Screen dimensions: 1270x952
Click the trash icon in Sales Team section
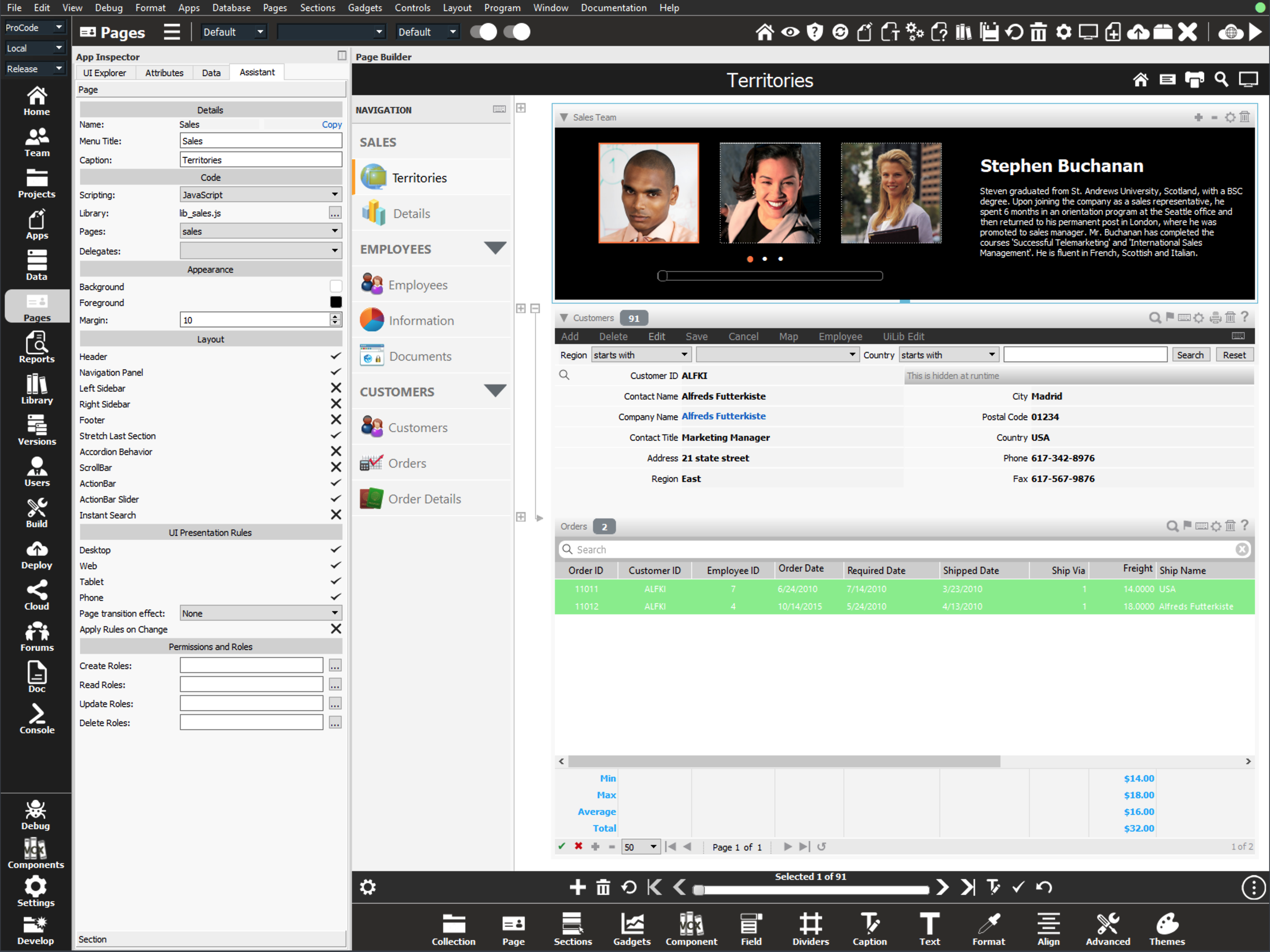coord(1244,117)
